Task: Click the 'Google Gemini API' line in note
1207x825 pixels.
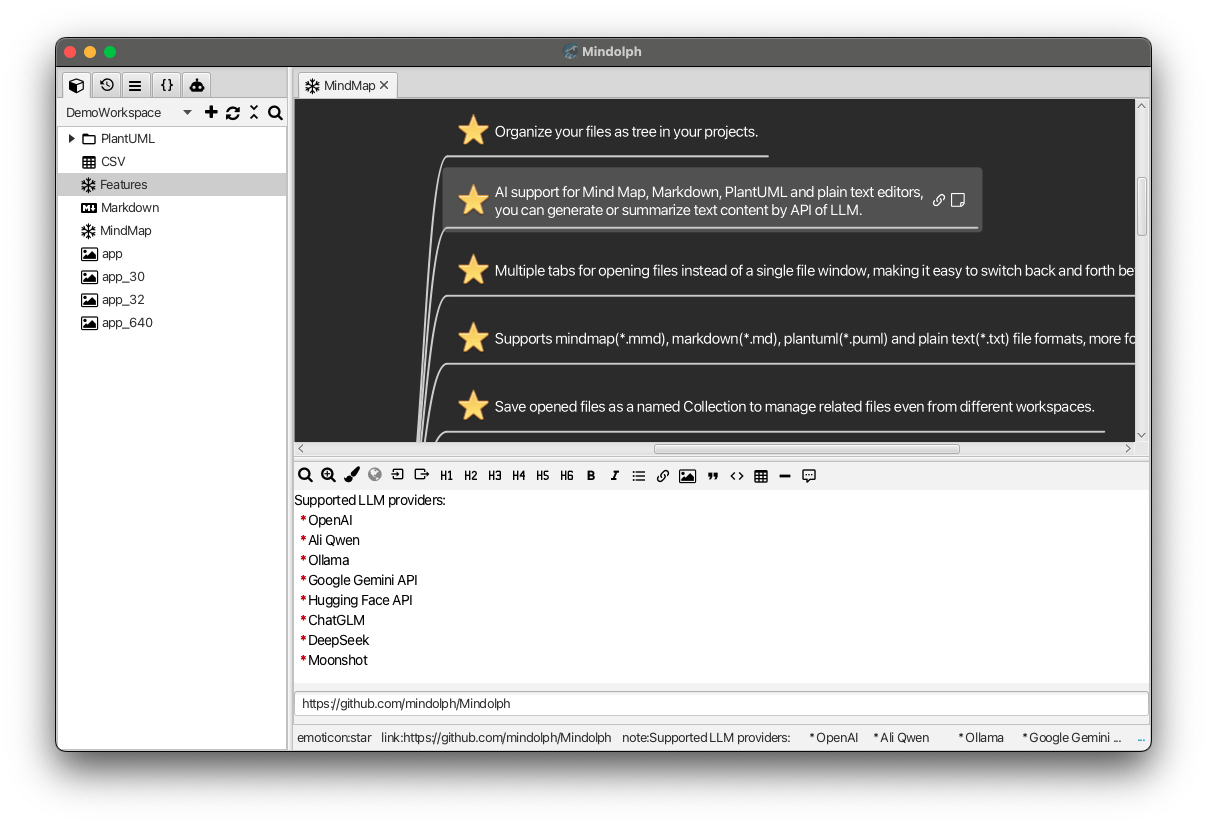Action: point(363,580)
